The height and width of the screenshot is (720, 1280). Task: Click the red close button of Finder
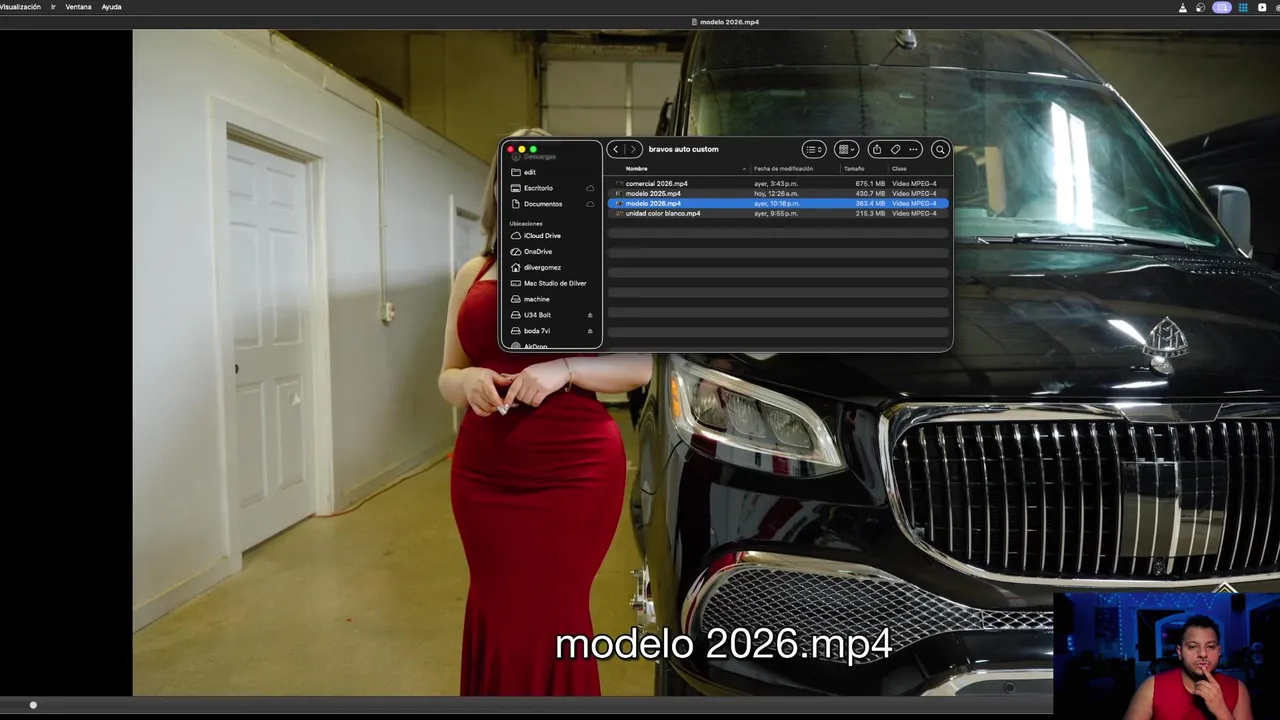tap(511, 149)
